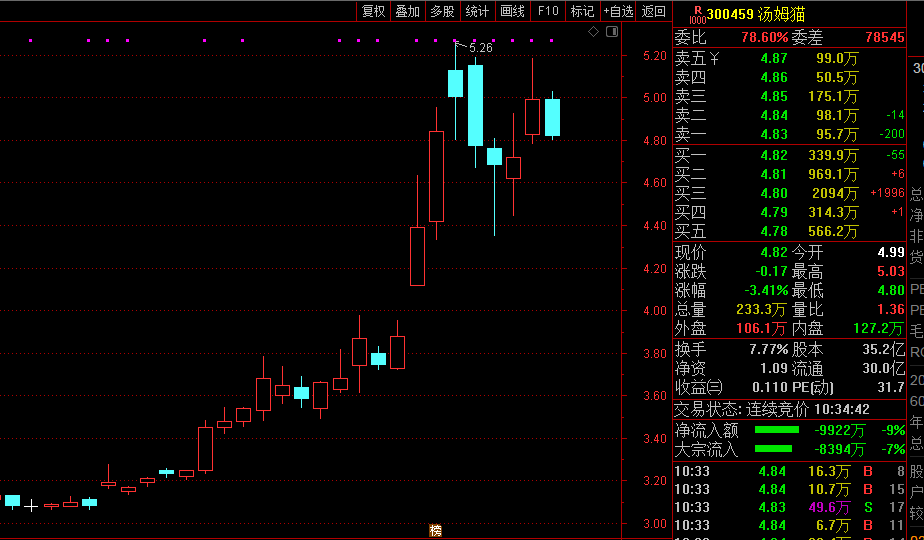Click the ¥ symbol next to 卖五
Image resolution: width=924 pixels, height=540 pixels.
714,58
